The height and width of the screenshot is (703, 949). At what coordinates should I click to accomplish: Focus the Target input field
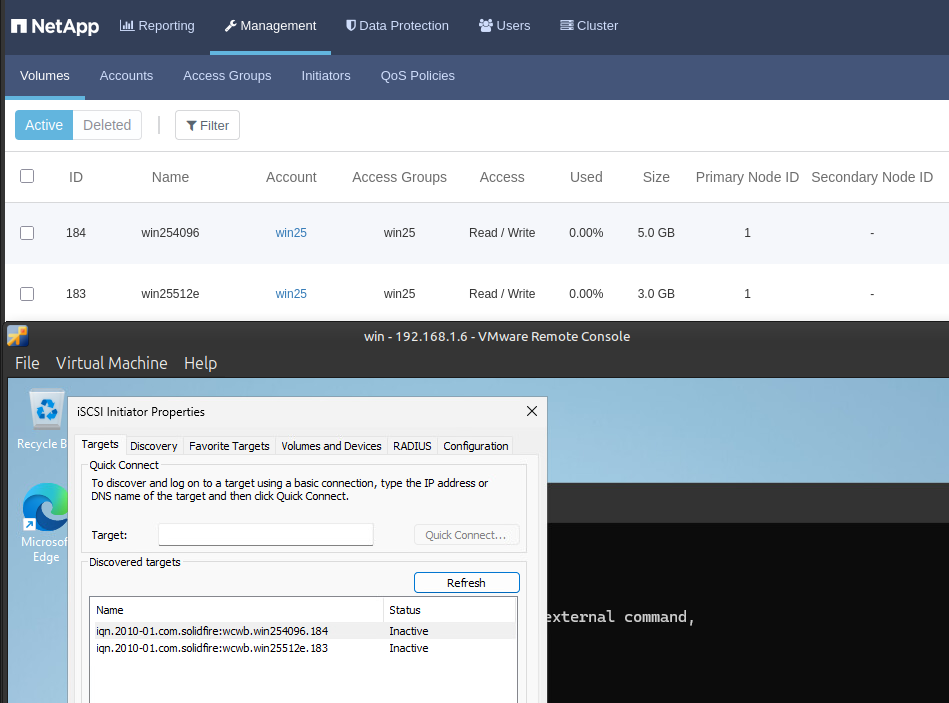(266, 535)
